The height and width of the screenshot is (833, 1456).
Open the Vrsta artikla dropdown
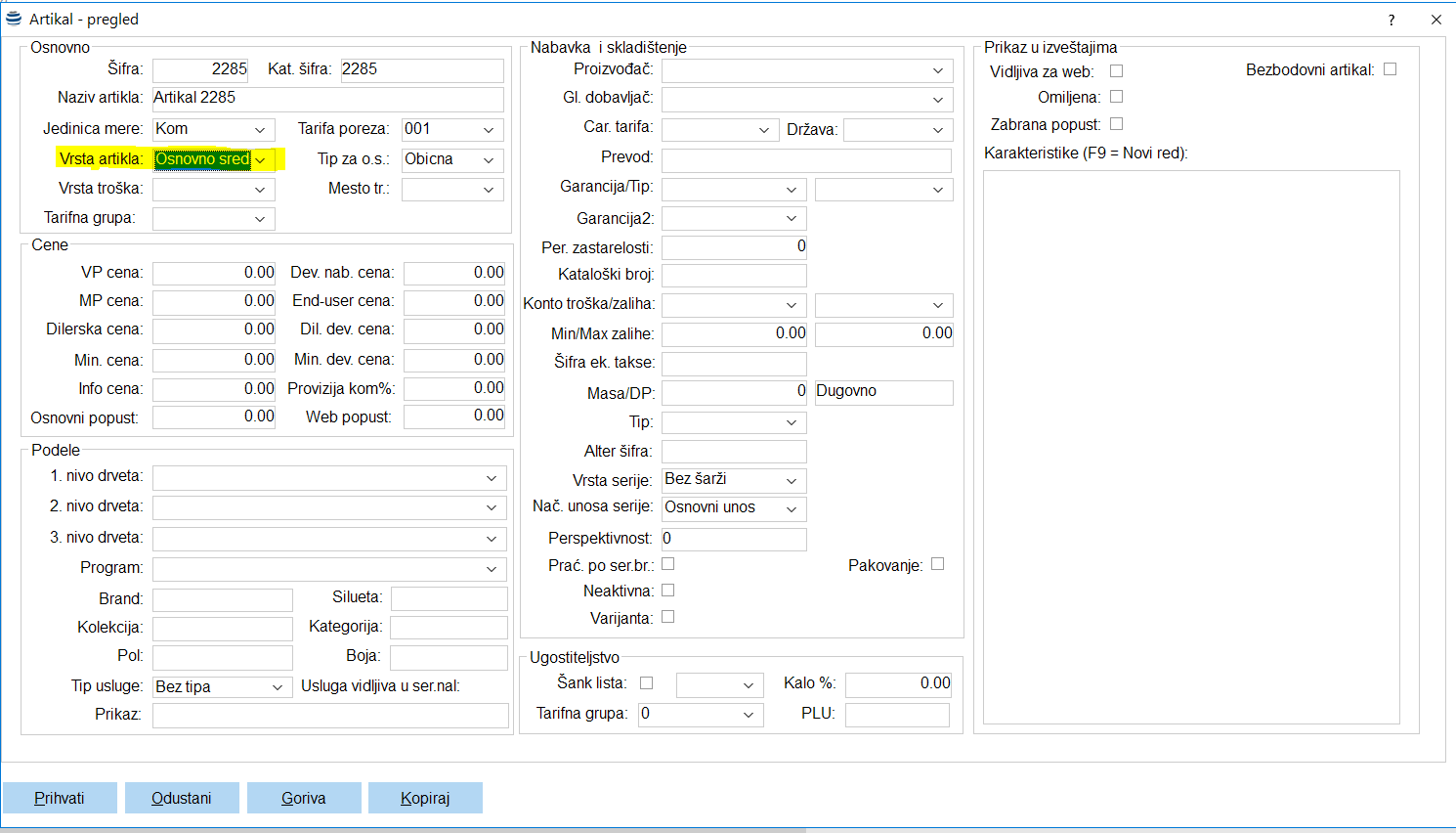[260, 160]
